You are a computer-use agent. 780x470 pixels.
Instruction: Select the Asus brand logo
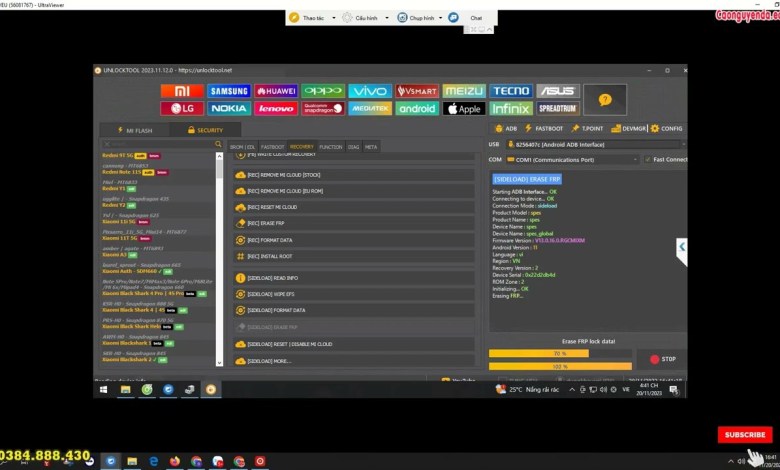point(558,91)
